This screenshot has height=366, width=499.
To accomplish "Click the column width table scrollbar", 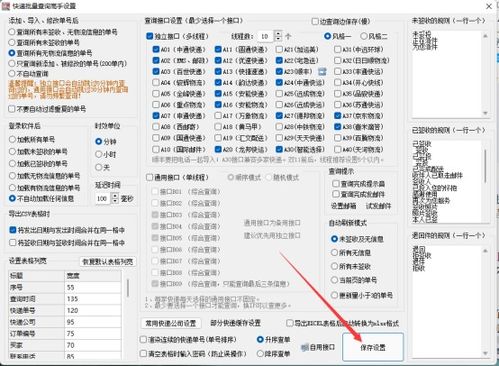I will pyautogui.click(x=128, y=288).
